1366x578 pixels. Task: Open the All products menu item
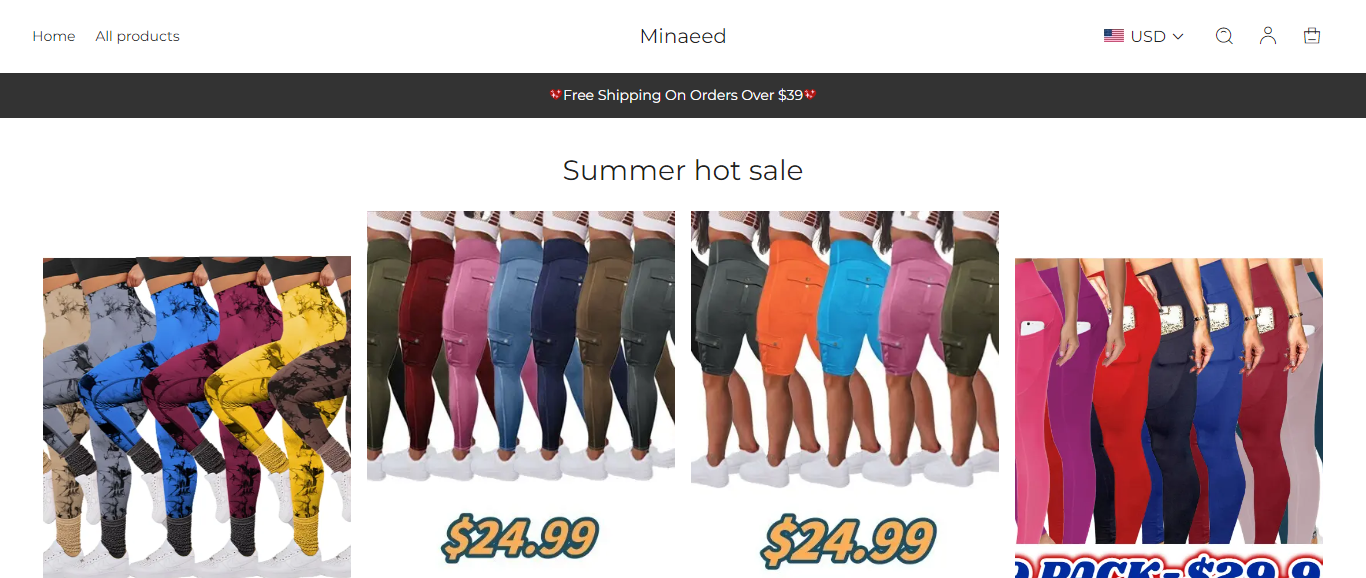138,36
